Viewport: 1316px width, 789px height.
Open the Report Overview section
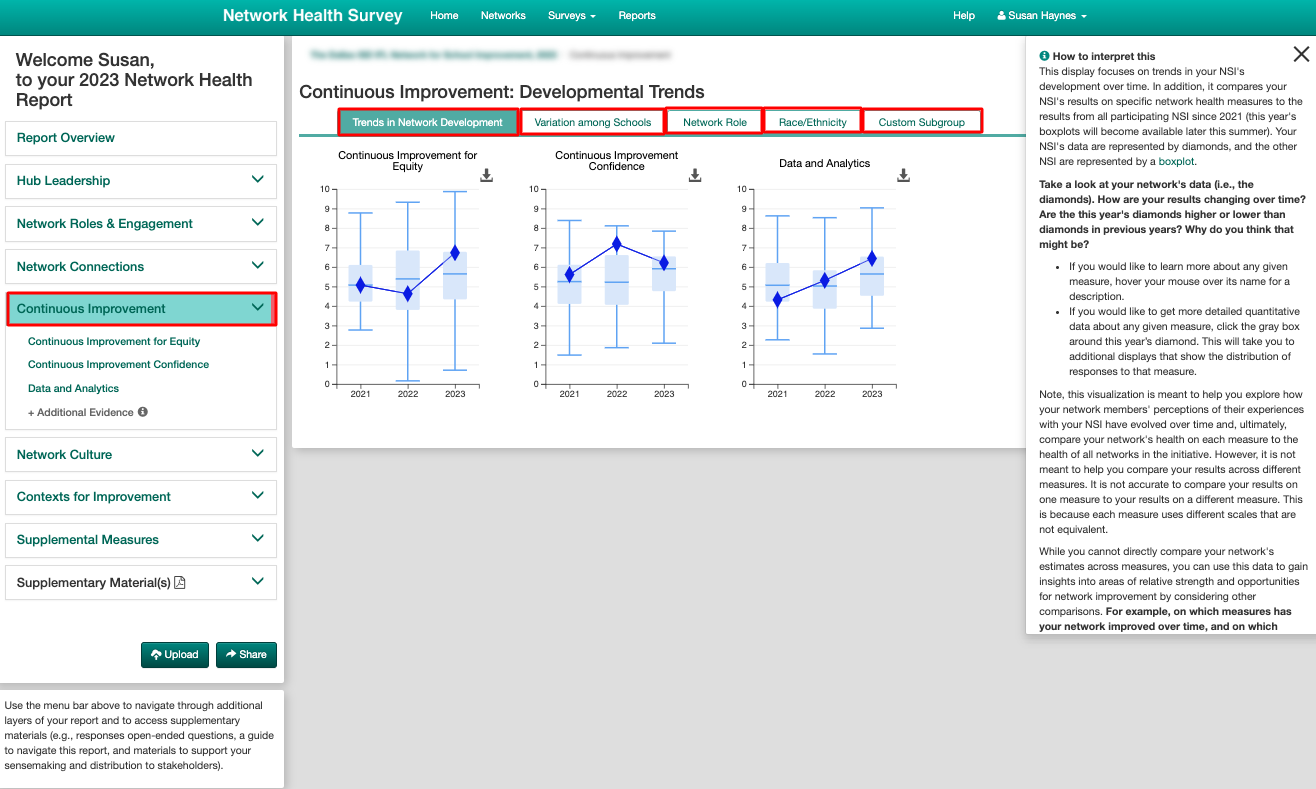tap(140, 138)
